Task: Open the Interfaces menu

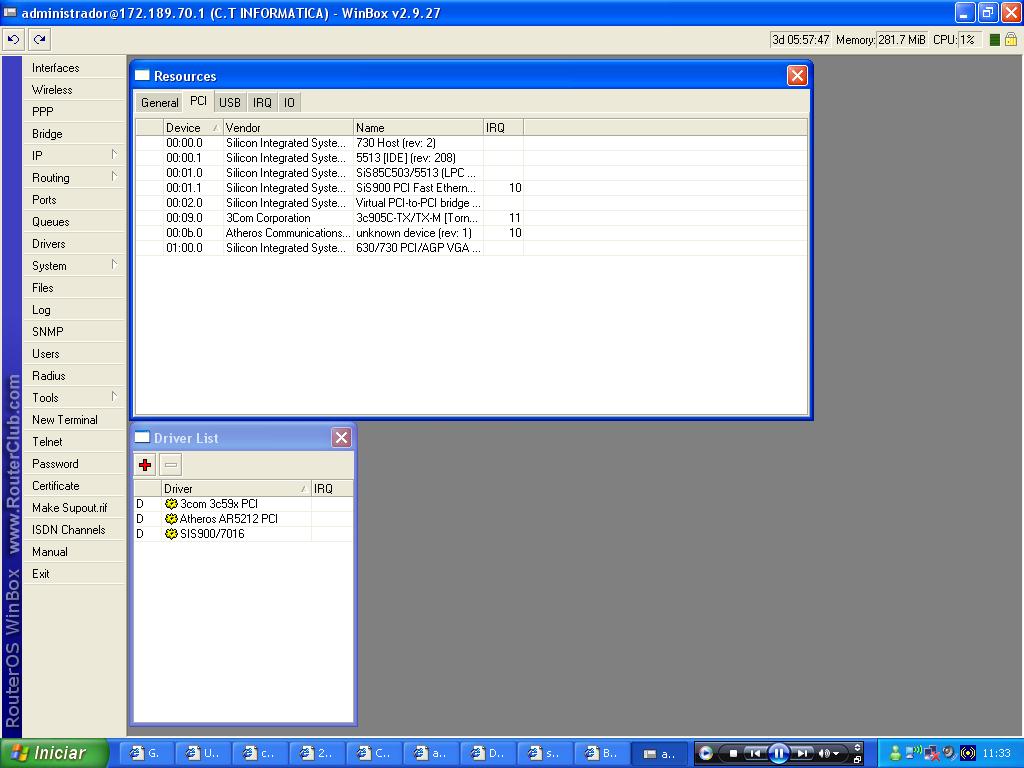Action: click(x=74, y=68)
